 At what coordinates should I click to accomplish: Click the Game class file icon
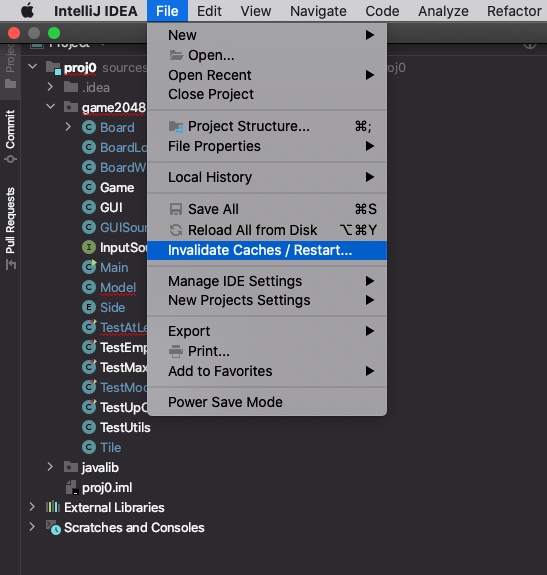[x=89, y=187]
